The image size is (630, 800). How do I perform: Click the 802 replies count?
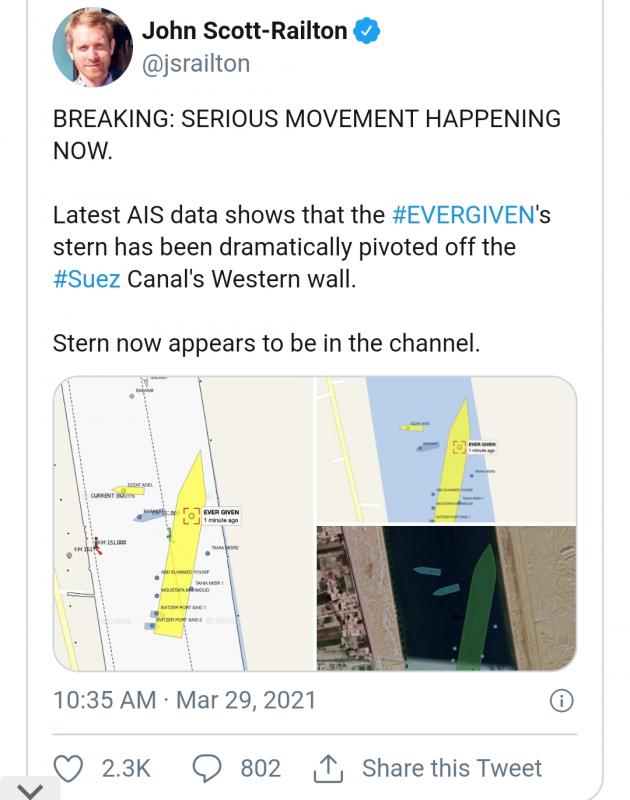(x=261, y=768)
